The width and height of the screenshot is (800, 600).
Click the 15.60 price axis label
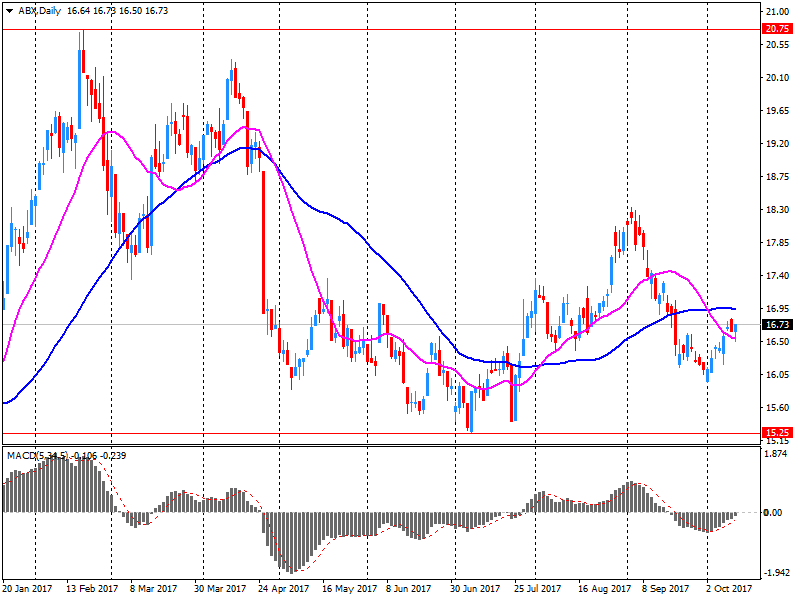778,408
